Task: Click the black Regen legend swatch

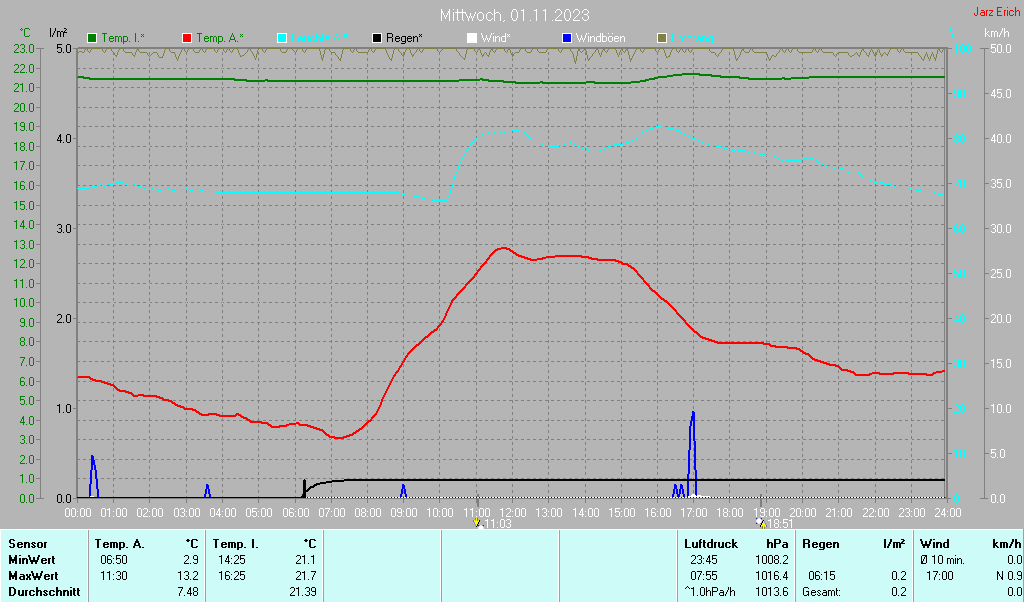Action: (377, 39)
